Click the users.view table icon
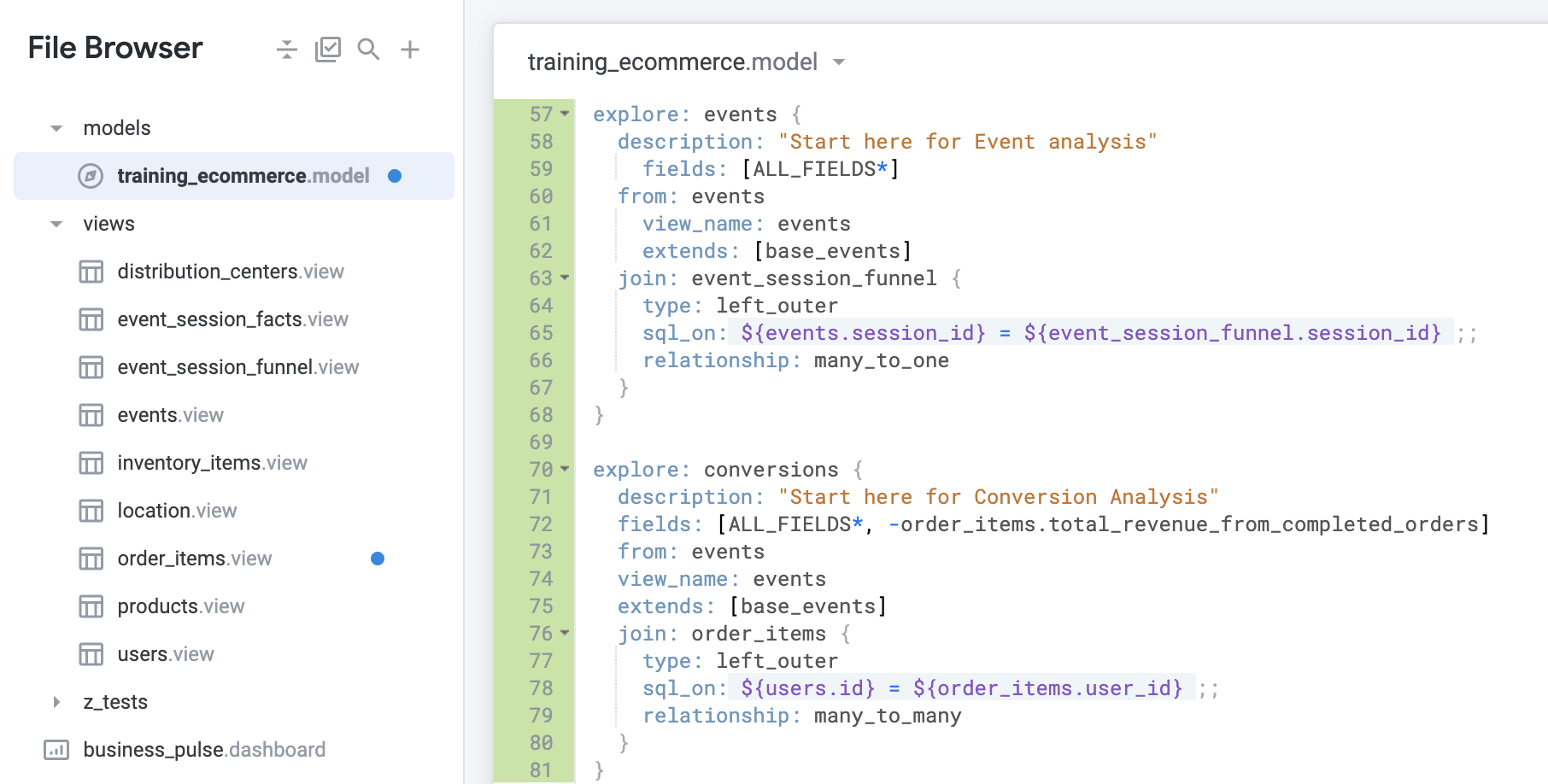The height and width of the screenshot is (784, 1548). click(x=91, y=653)
